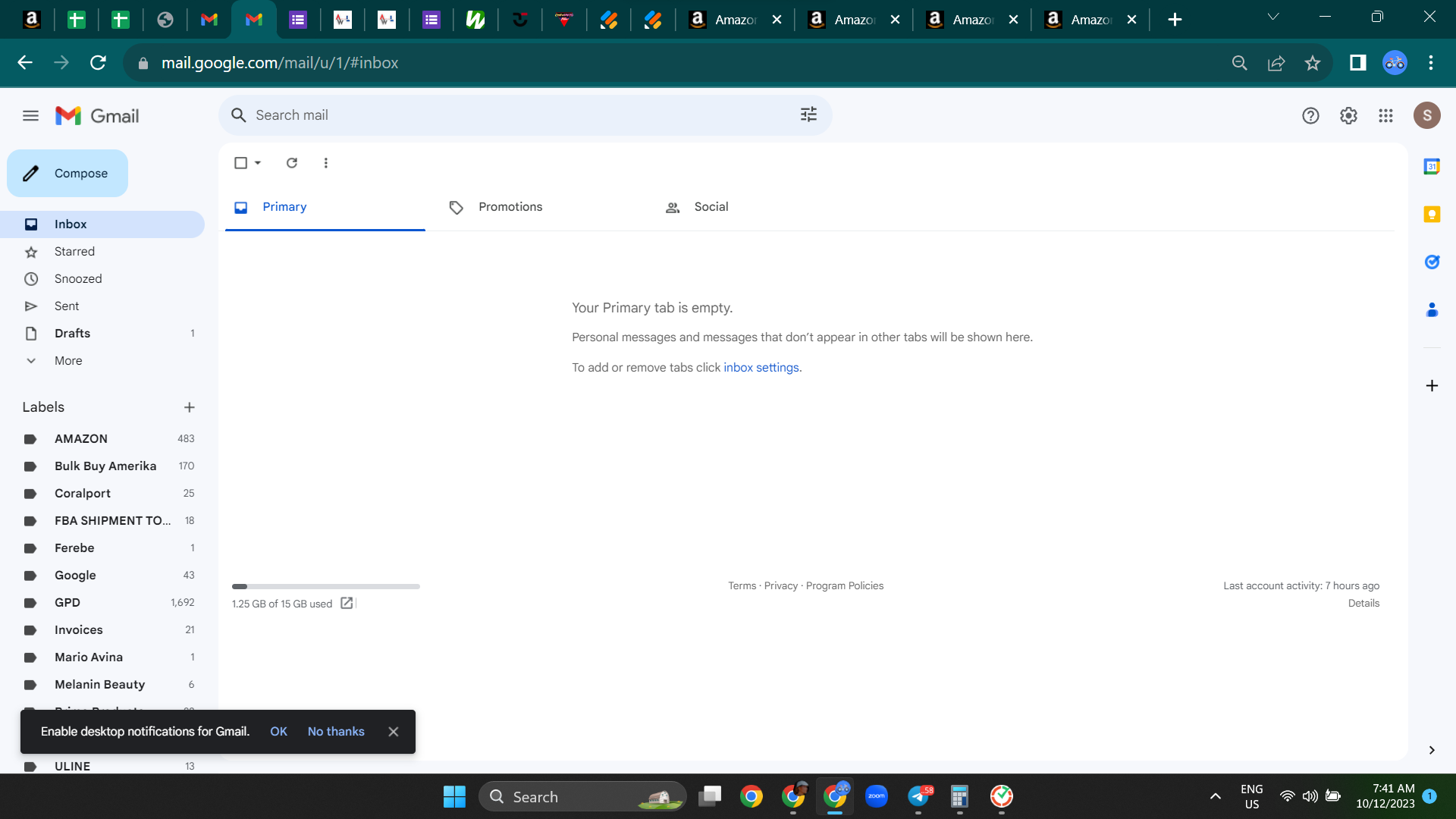Open Chrome three-dot menu
The width and height of the screenshot is (1456, 819).
click(1431, 63)
